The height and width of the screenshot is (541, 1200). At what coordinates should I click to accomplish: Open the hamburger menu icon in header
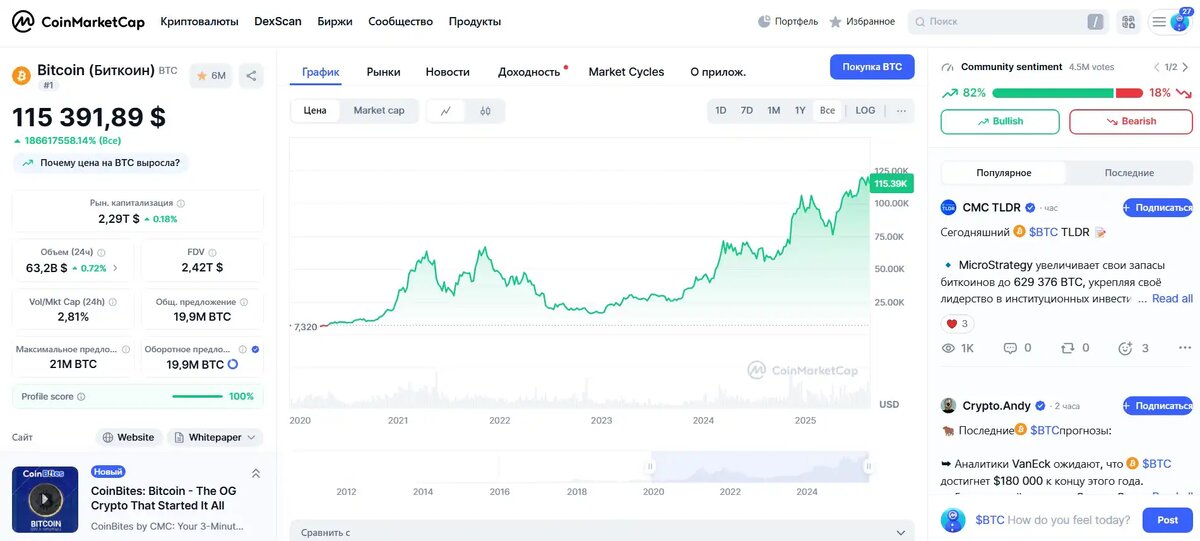(x=1159, y=22)
